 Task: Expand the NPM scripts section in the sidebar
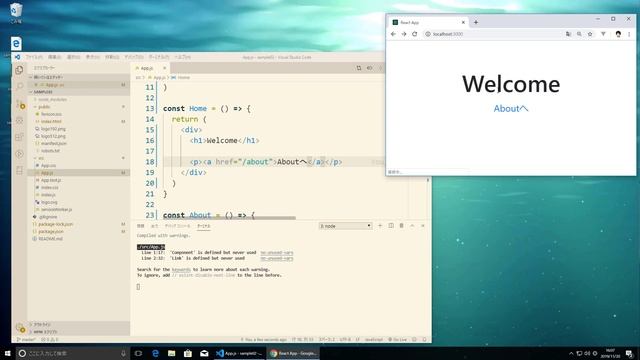point(78,332)
